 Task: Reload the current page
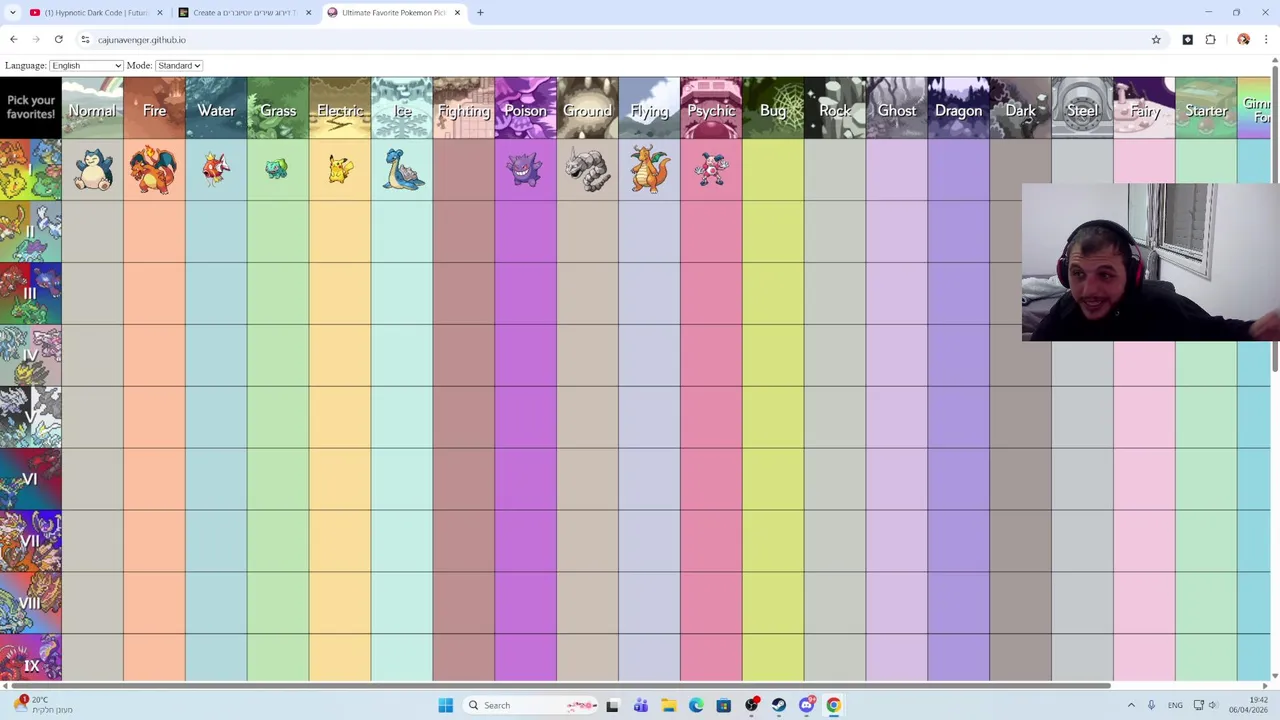click(x=59, y=39)
